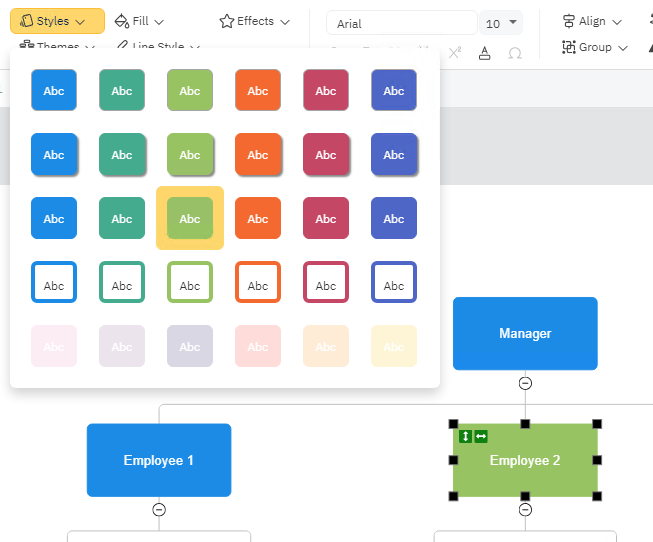Apply the light salmon pastel Abc style
This screenshot has width=653, height=542.
coord(258,346)
